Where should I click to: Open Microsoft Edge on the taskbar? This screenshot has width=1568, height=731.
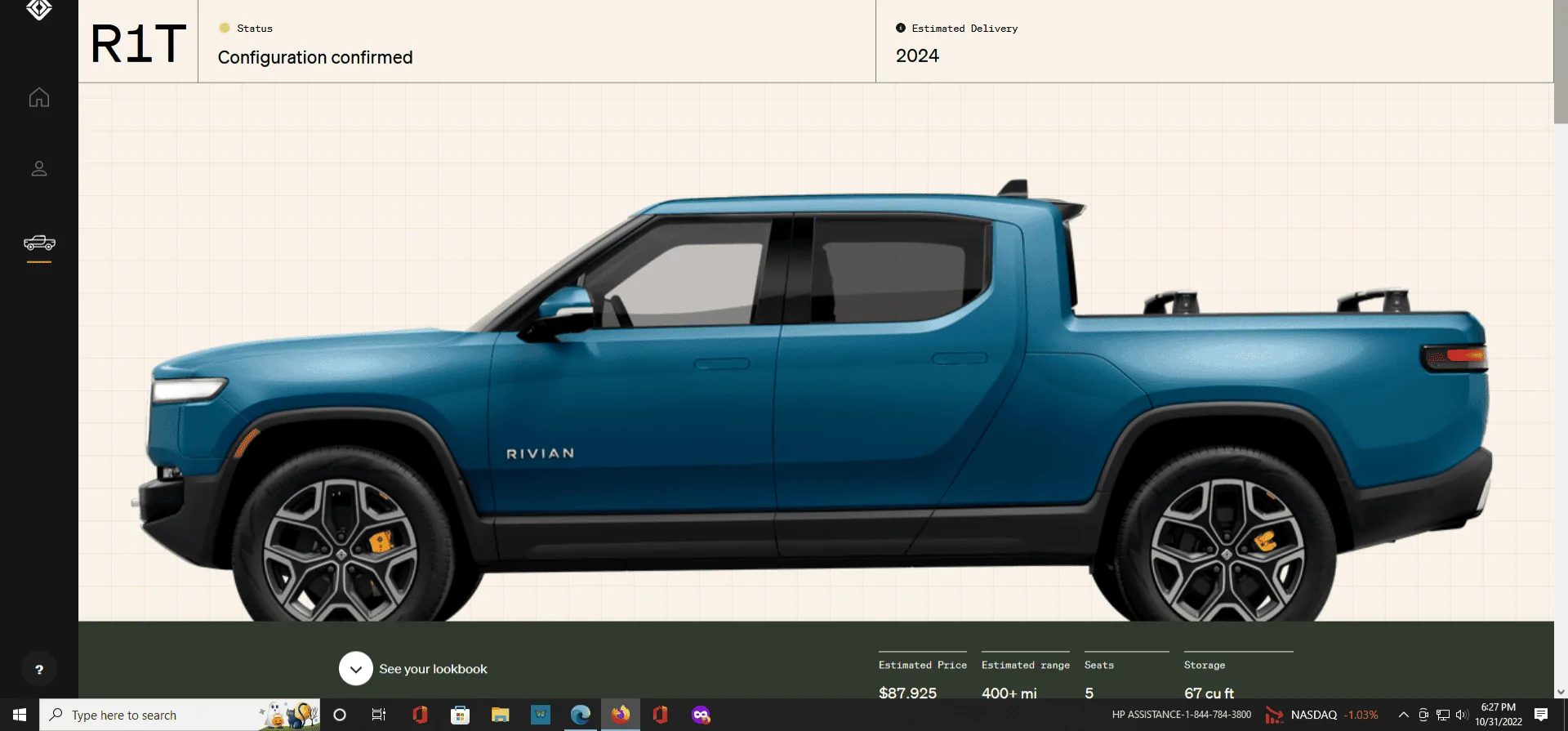(x=581, y=715)
